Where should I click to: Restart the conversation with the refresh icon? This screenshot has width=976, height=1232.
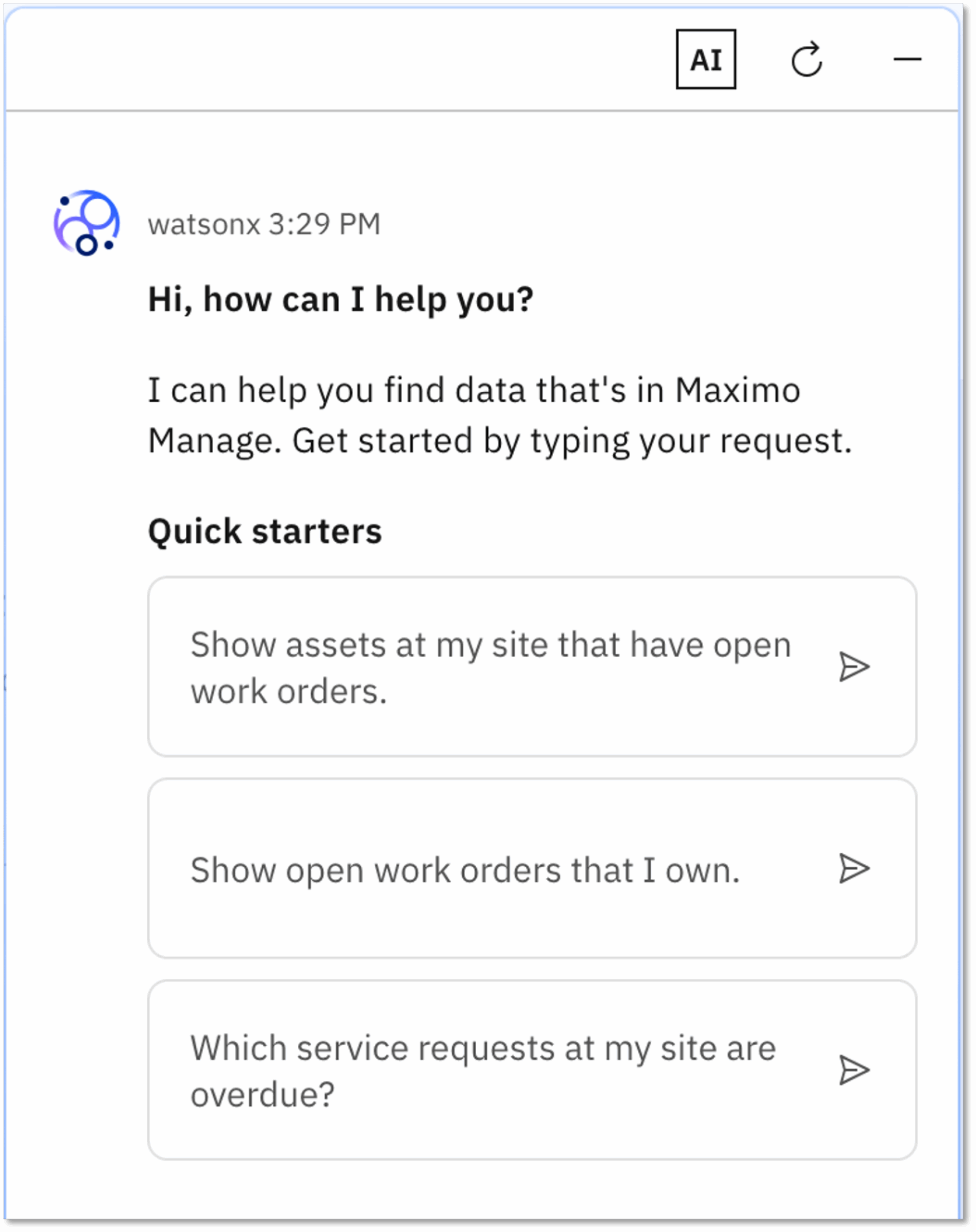[806, 59]
